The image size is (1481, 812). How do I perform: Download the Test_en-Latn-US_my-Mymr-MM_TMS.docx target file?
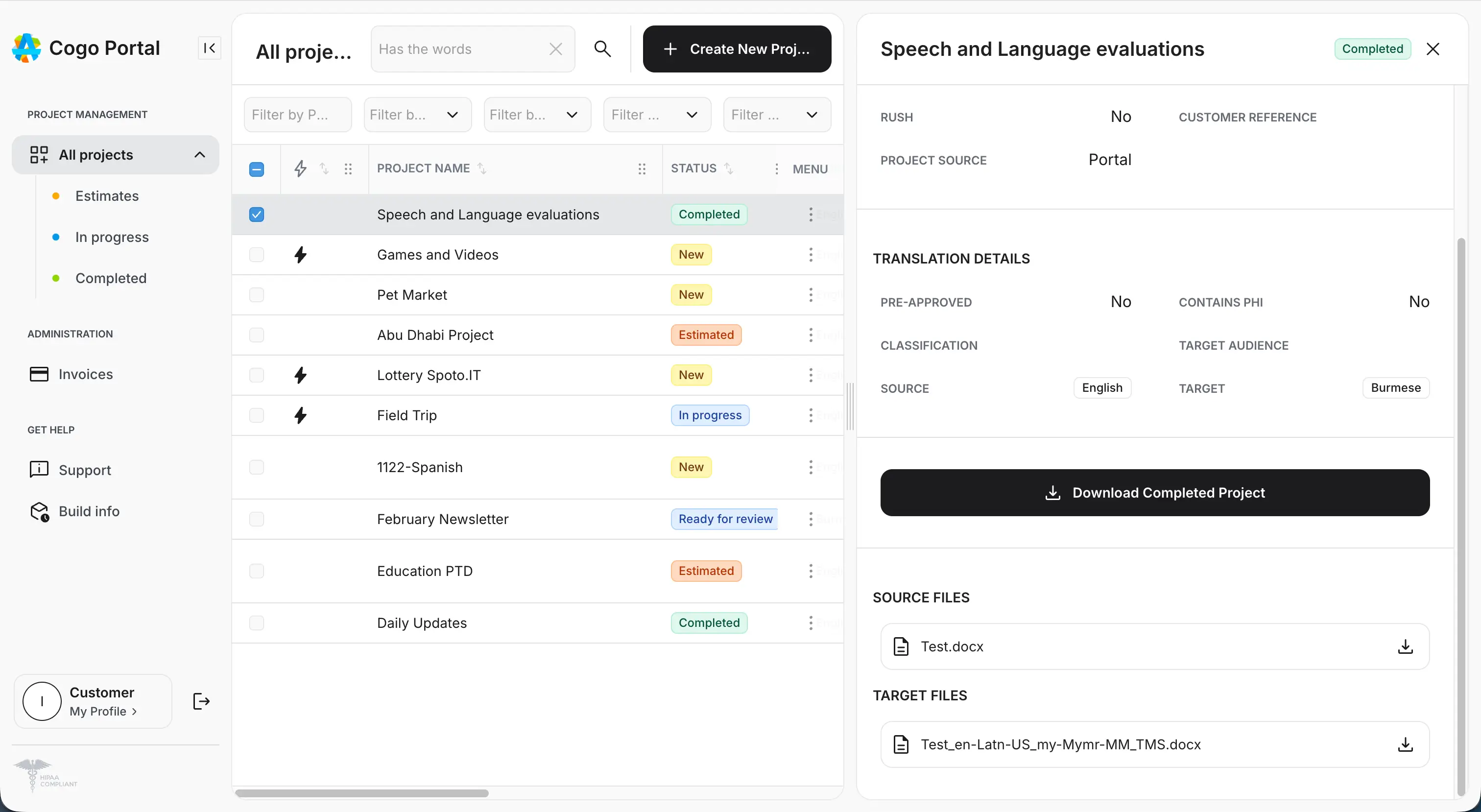tap(1405, 745)
